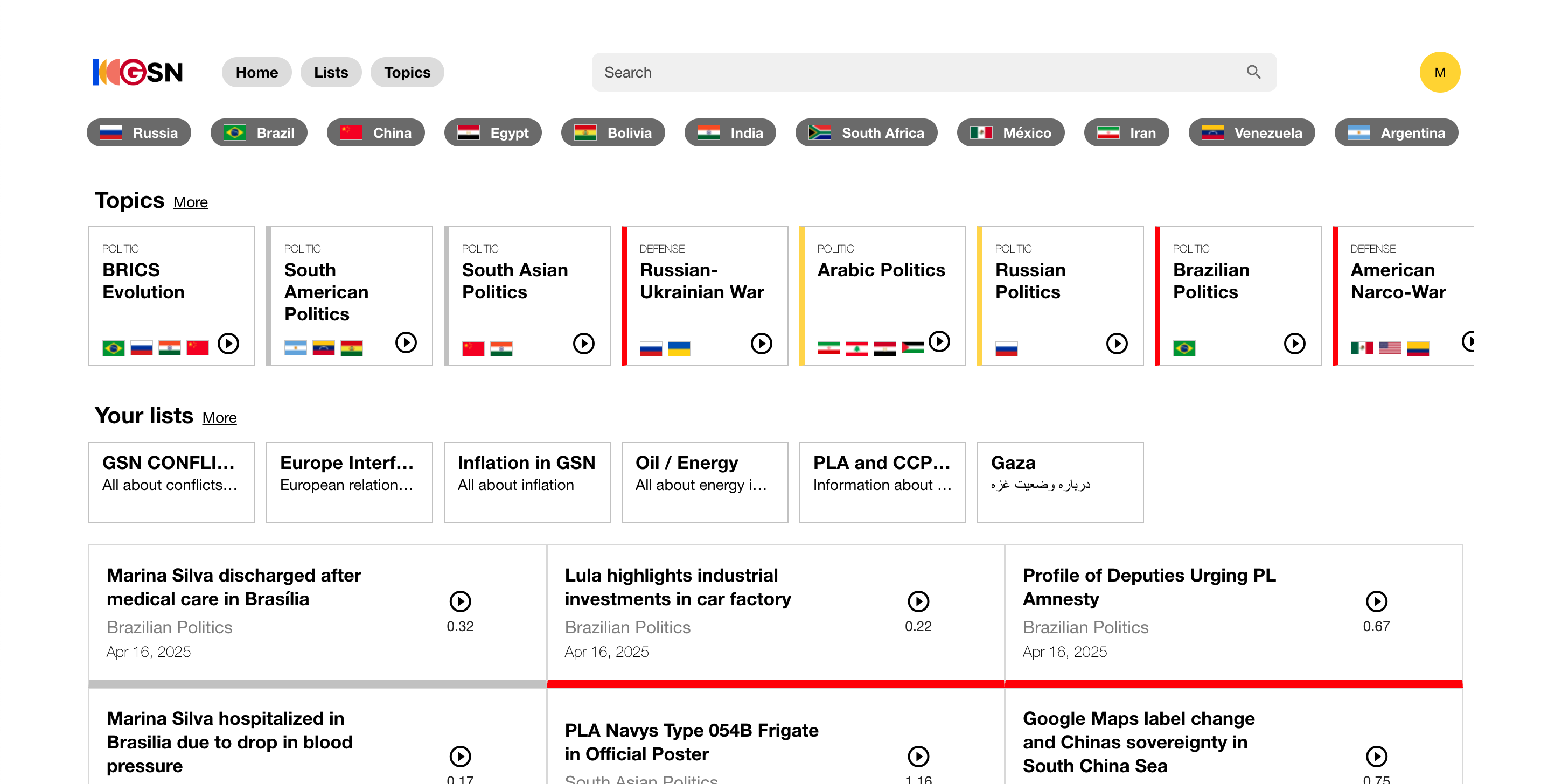1548x784 pixels.
Task: Open the user avatar M menu
Action: click(x=1439, y=72)
